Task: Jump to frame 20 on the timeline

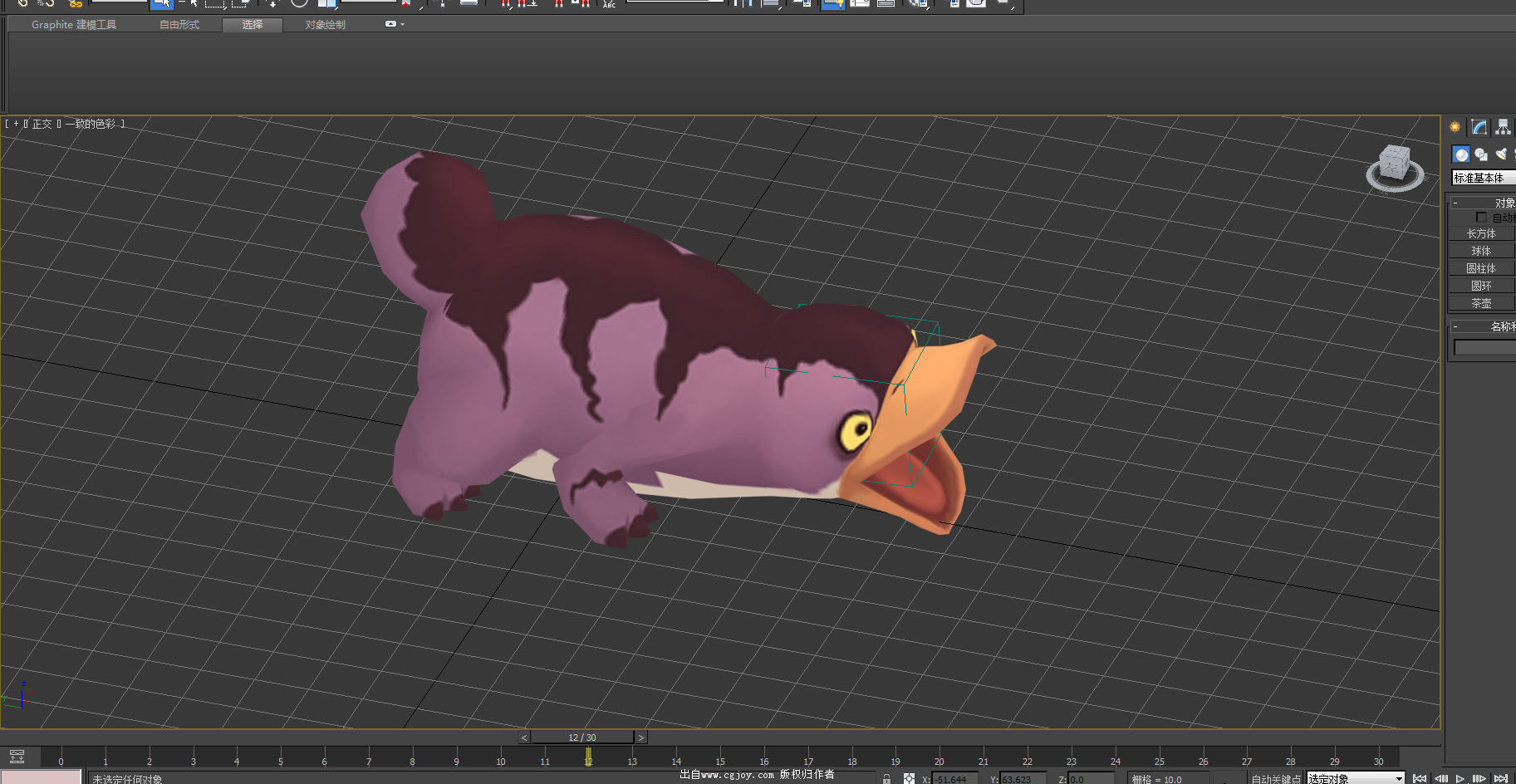Action: [939, 761]
